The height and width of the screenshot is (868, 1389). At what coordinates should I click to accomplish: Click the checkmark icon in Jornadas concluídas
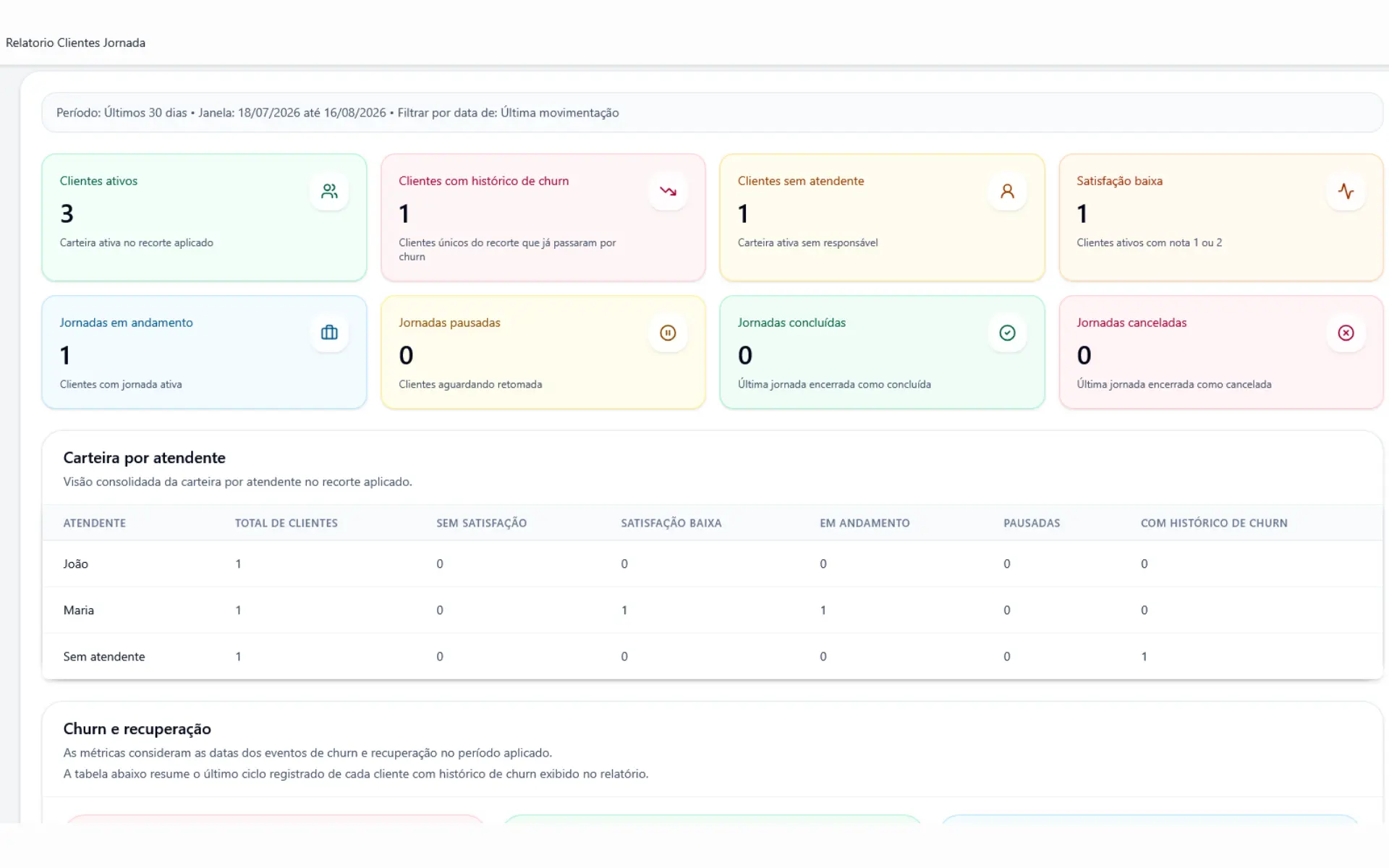[1007, 333]
